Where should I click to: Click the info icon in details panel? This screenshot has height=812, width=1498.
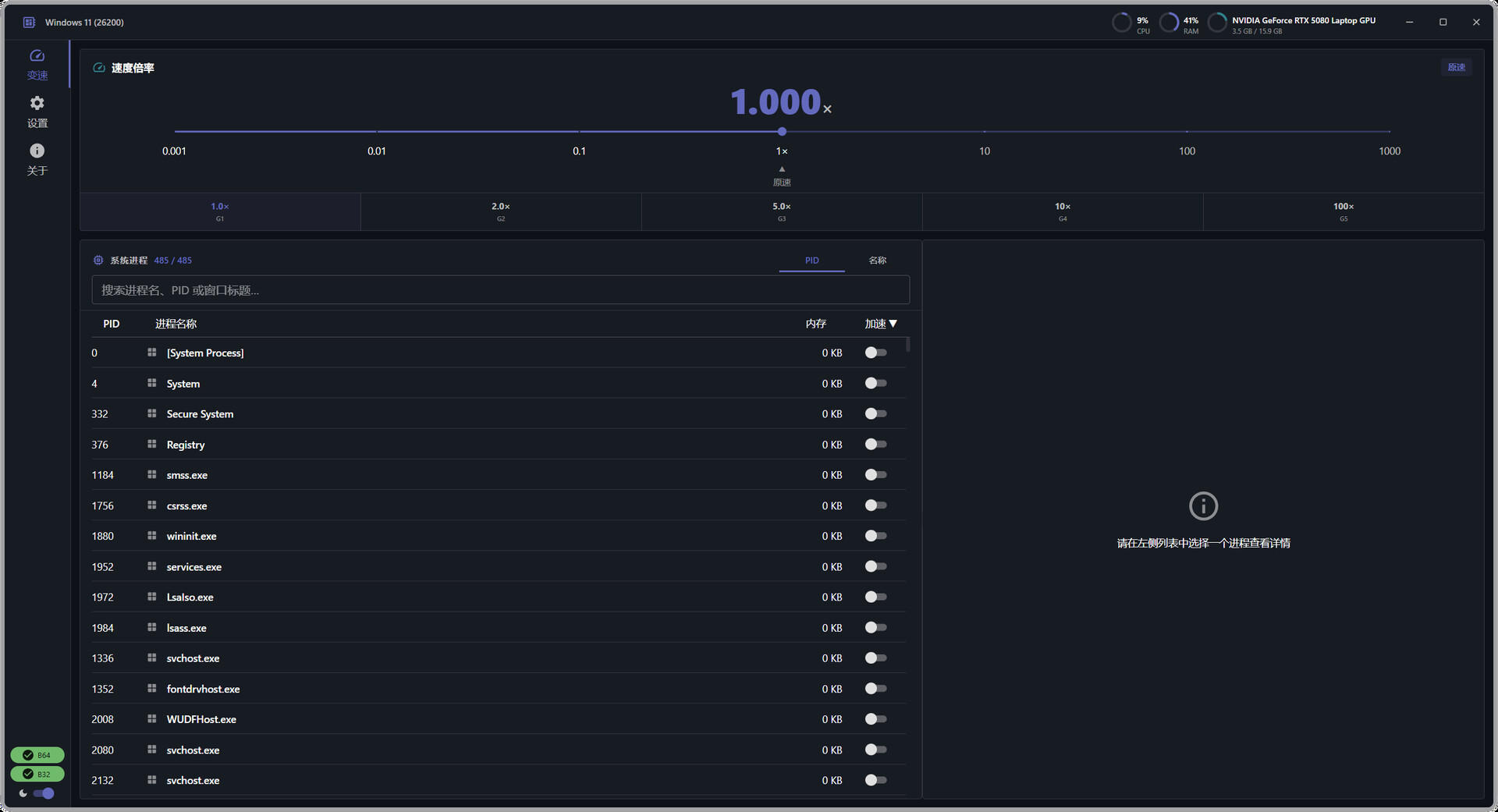pos(1203,506)
